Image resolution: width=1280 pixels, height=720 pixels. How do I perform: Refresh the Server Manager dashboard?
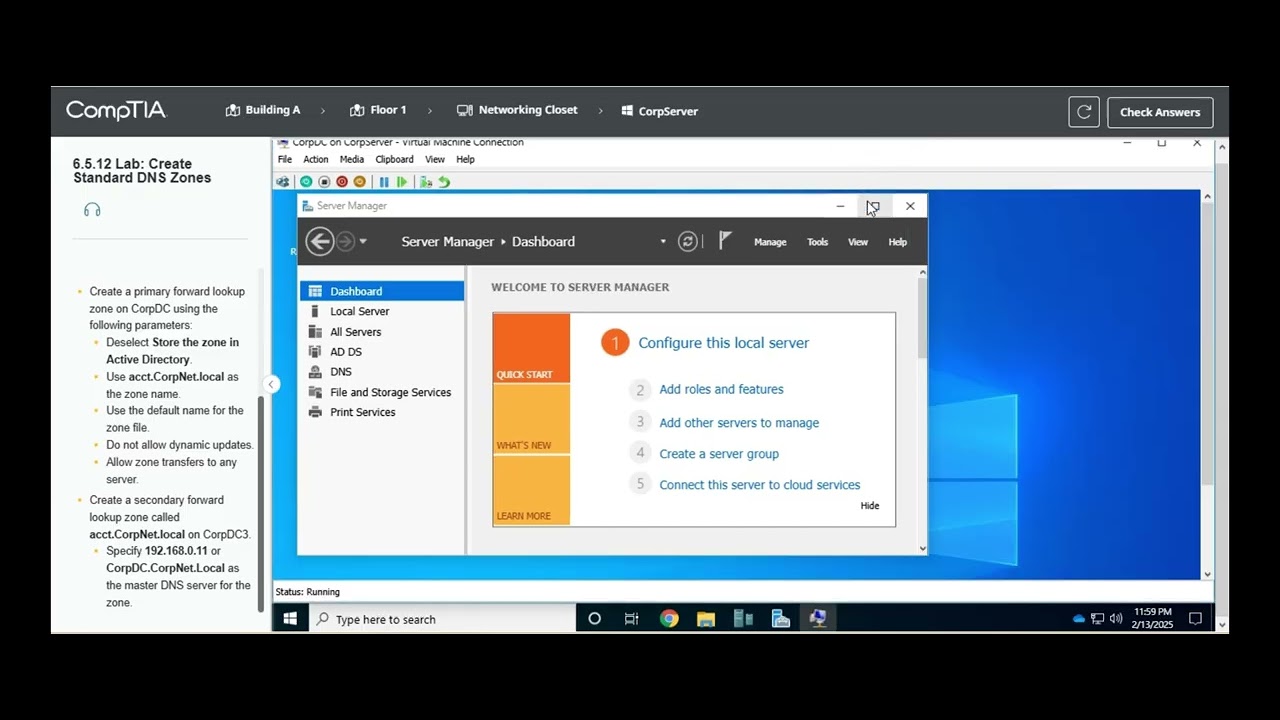pyautogui.click(x=688, y=241)
